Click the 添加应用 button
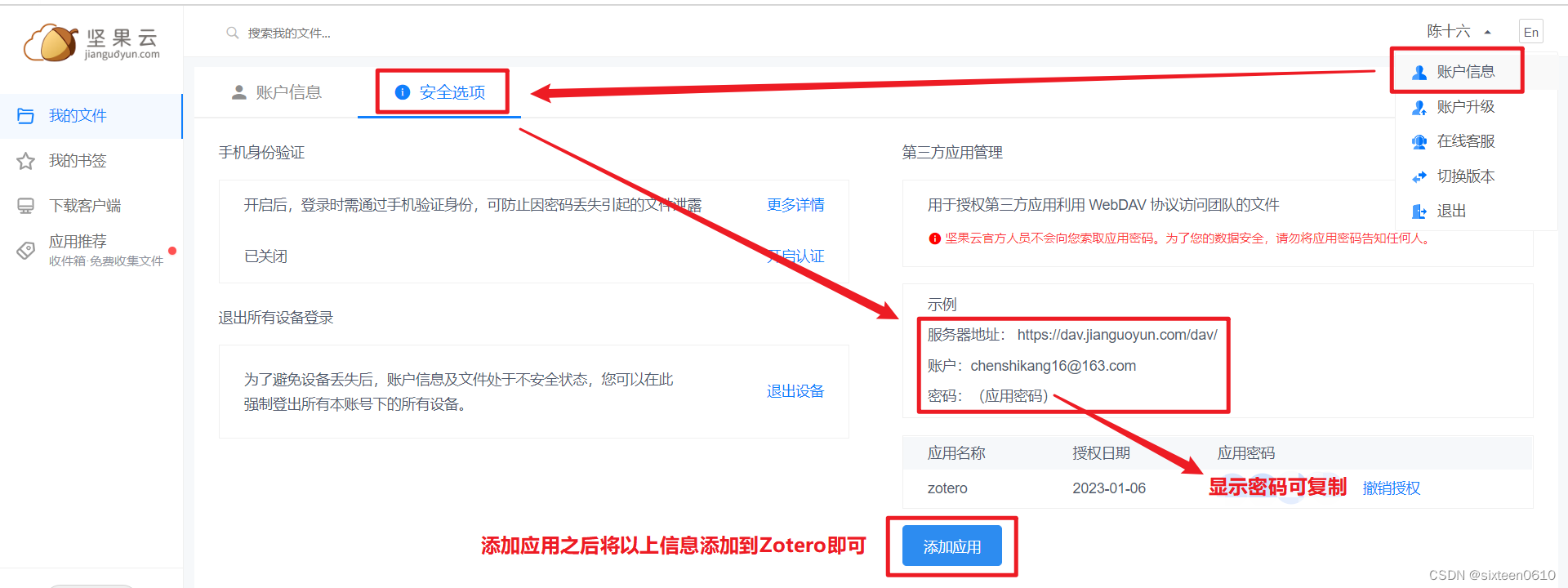This screenshot has width=1568, height=588. (x=952, y=546)
